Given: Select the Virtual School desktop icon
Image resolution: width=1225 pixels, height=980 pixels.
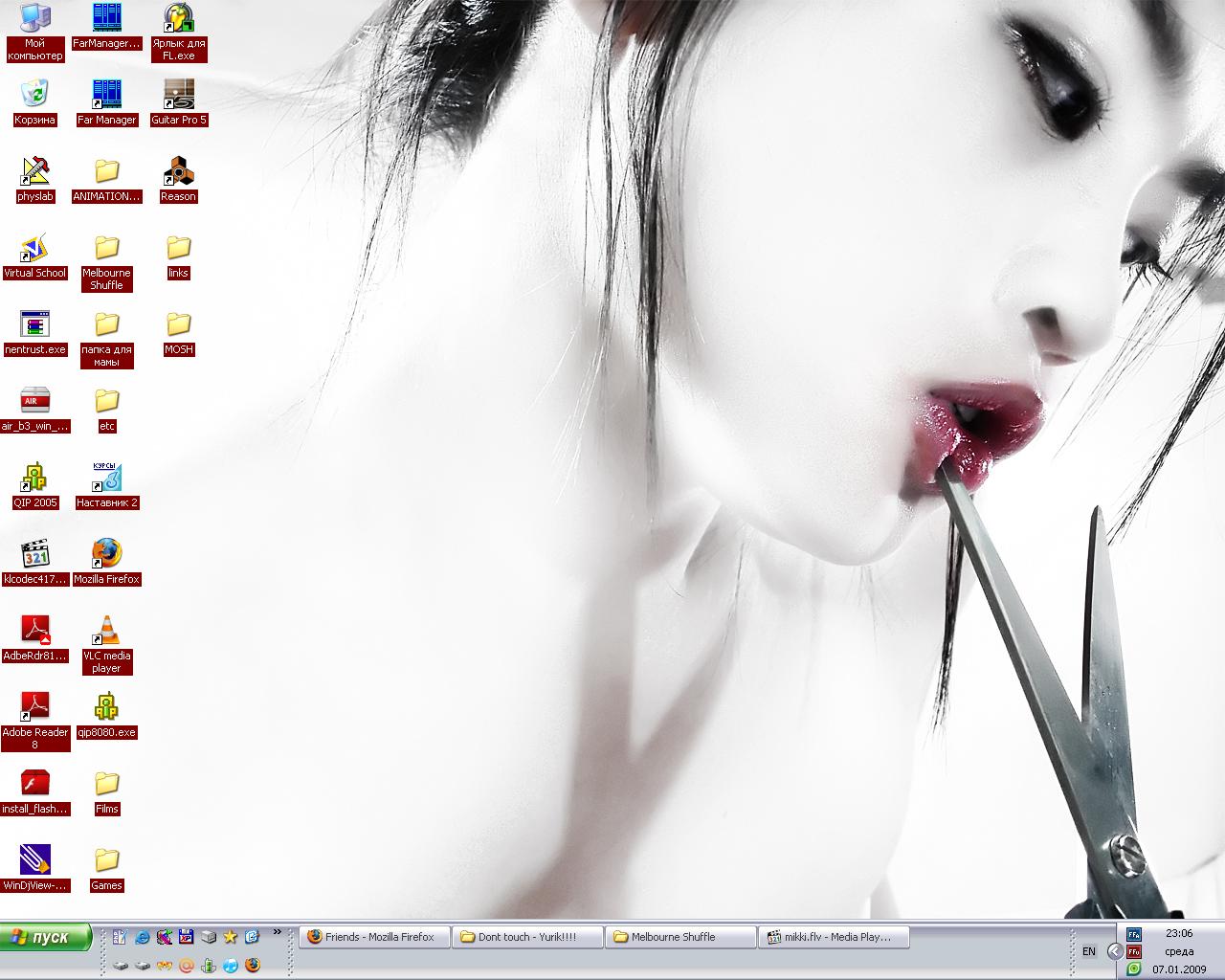Looking at the screenshot, I should pos(35,248).
